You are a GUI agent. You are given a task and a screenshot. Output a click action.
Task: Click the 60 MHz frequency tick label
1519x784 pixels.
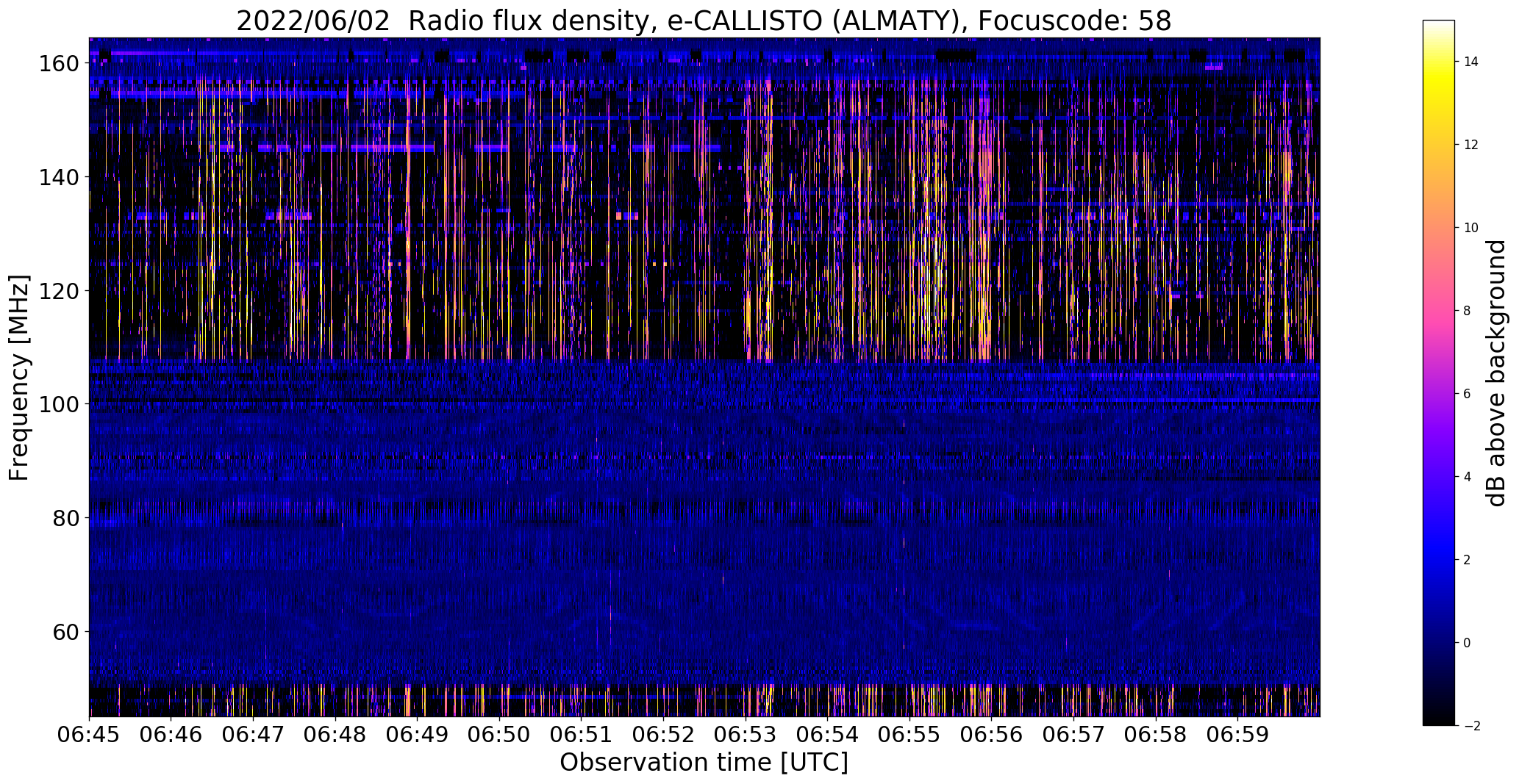66,631
